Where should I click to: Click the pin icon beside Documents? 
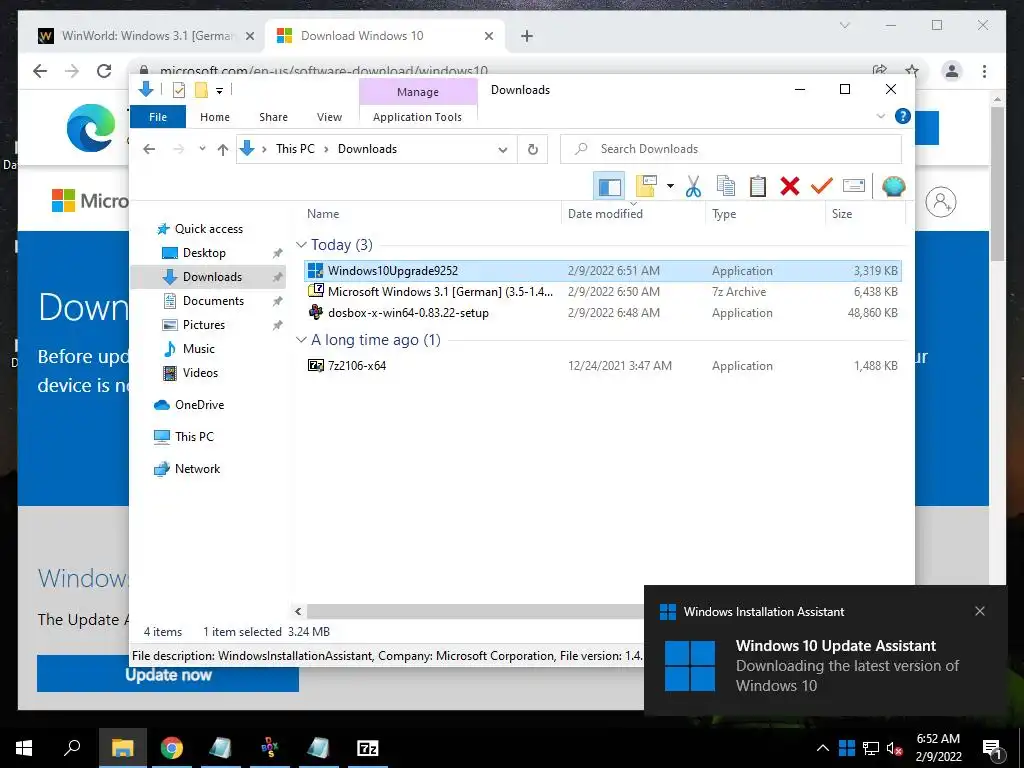click(x=277, y=301)
